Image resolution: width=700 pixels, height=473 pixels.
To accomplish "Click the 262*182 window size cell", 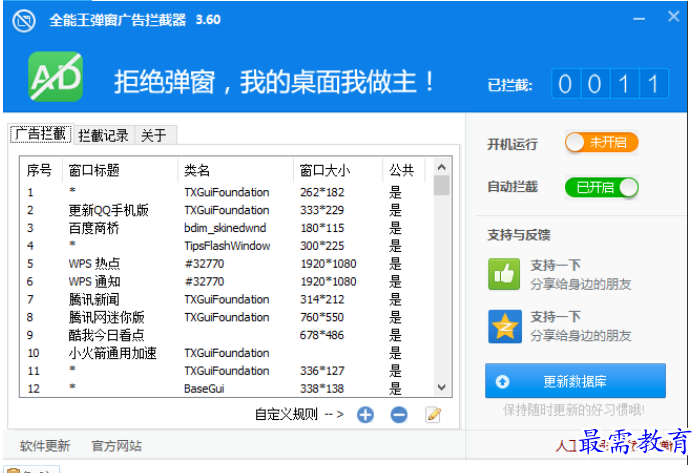I will (322, 192).
